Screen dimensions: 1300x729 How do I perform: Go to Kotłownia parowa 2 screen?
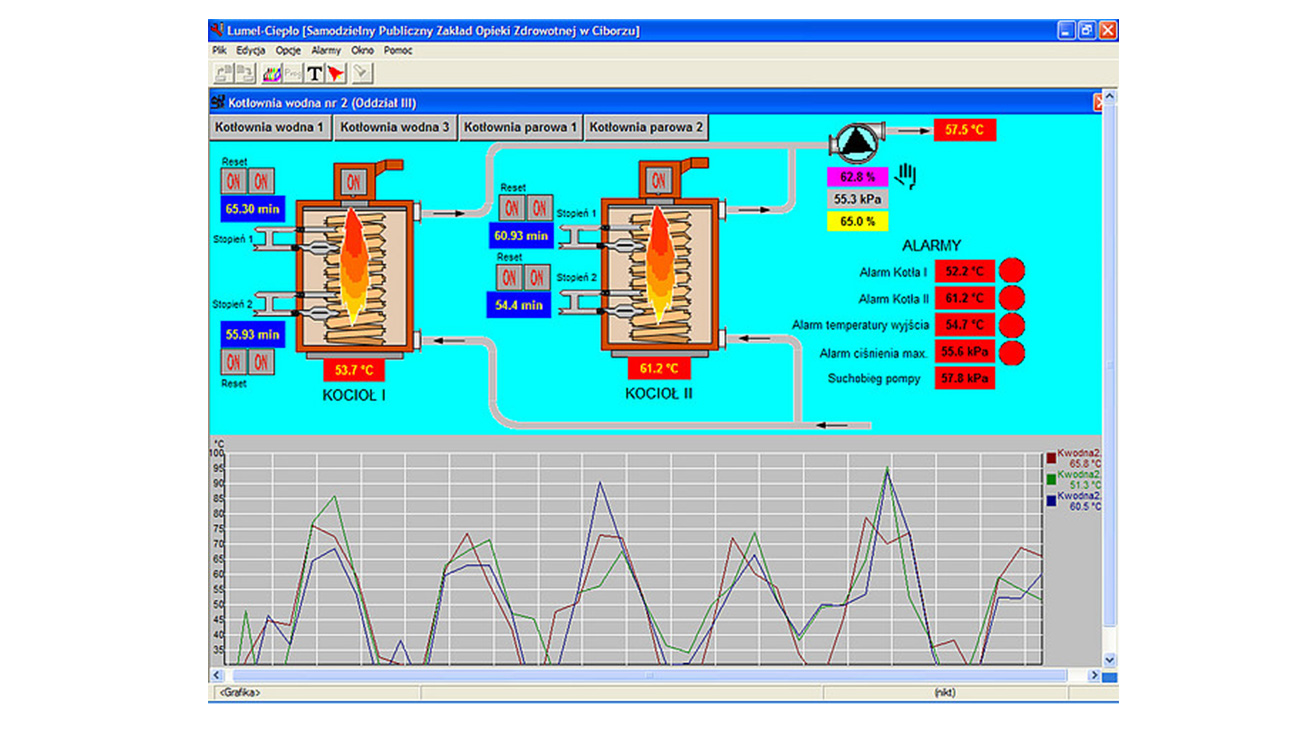pos(646,128)
